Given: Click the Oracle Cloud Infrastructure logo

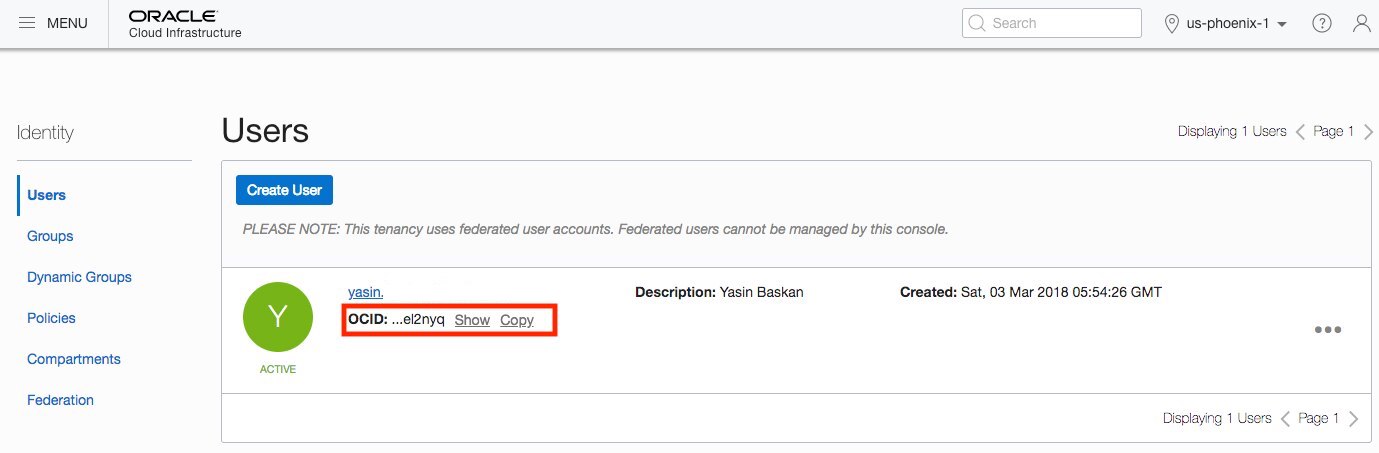Looking at the screenshot, I should [x=185, y=23].
